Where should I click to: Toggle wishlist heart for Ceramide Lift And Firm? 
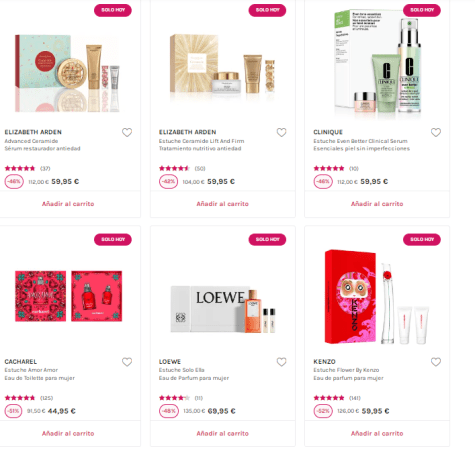pos(281,132)
